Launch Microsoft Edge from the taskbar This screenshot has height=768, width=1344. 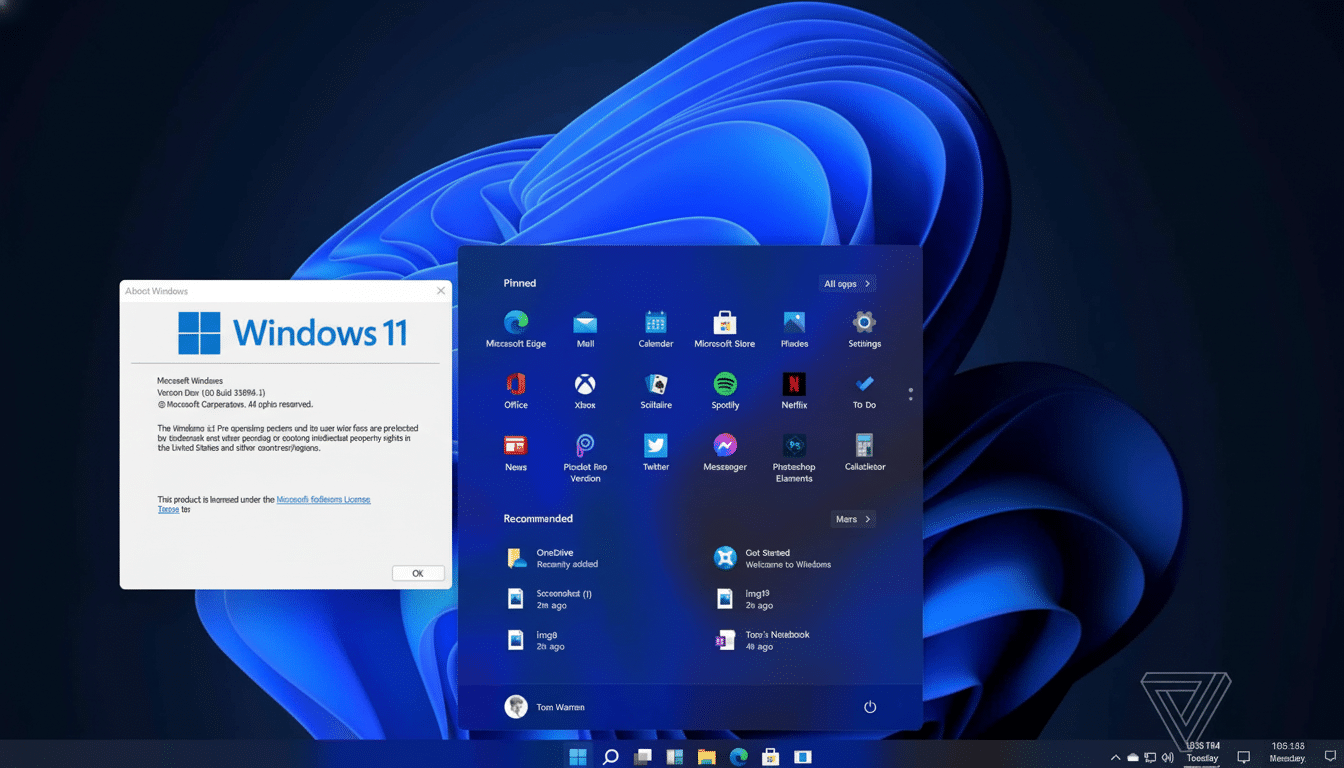tap(739, 757)
